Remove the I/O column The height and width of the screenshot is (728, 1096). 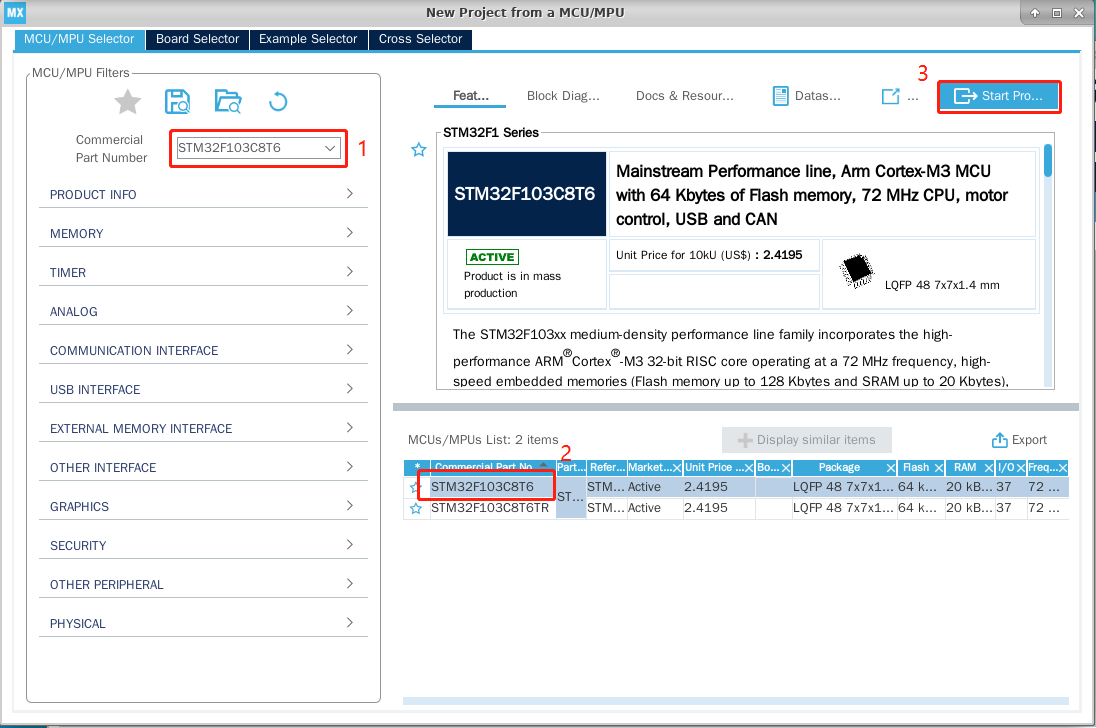(x=1021, y=468)
